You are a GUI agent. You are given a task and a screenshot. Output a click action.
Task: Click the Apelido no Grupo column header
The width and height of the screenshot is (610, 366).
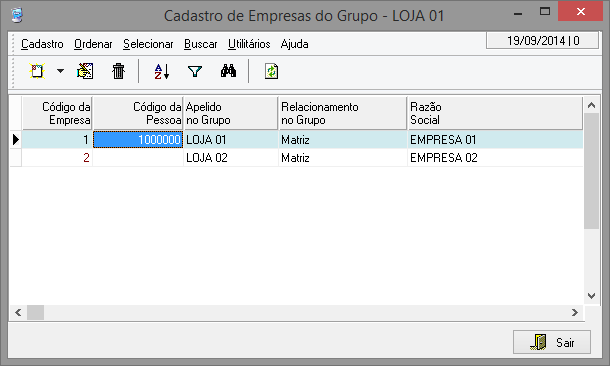pos(231,113)
